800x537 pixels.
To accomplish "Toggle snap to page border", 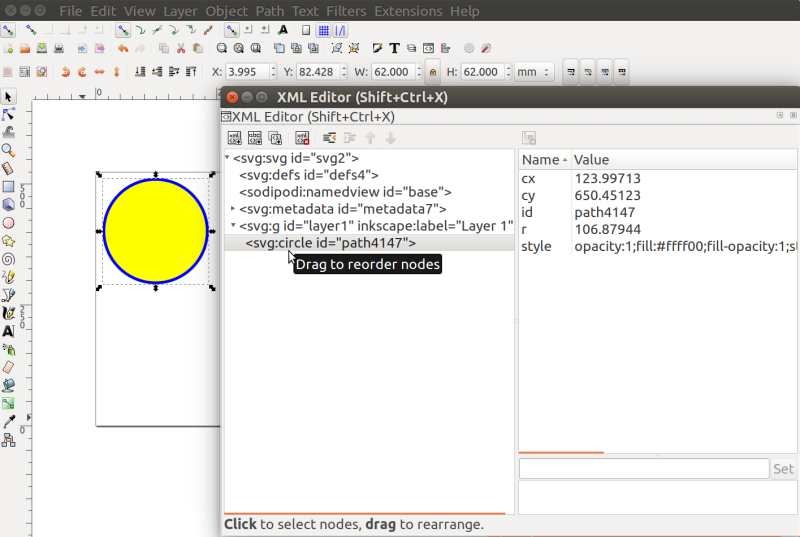I will pyautogui.click(x=306, y=30).
